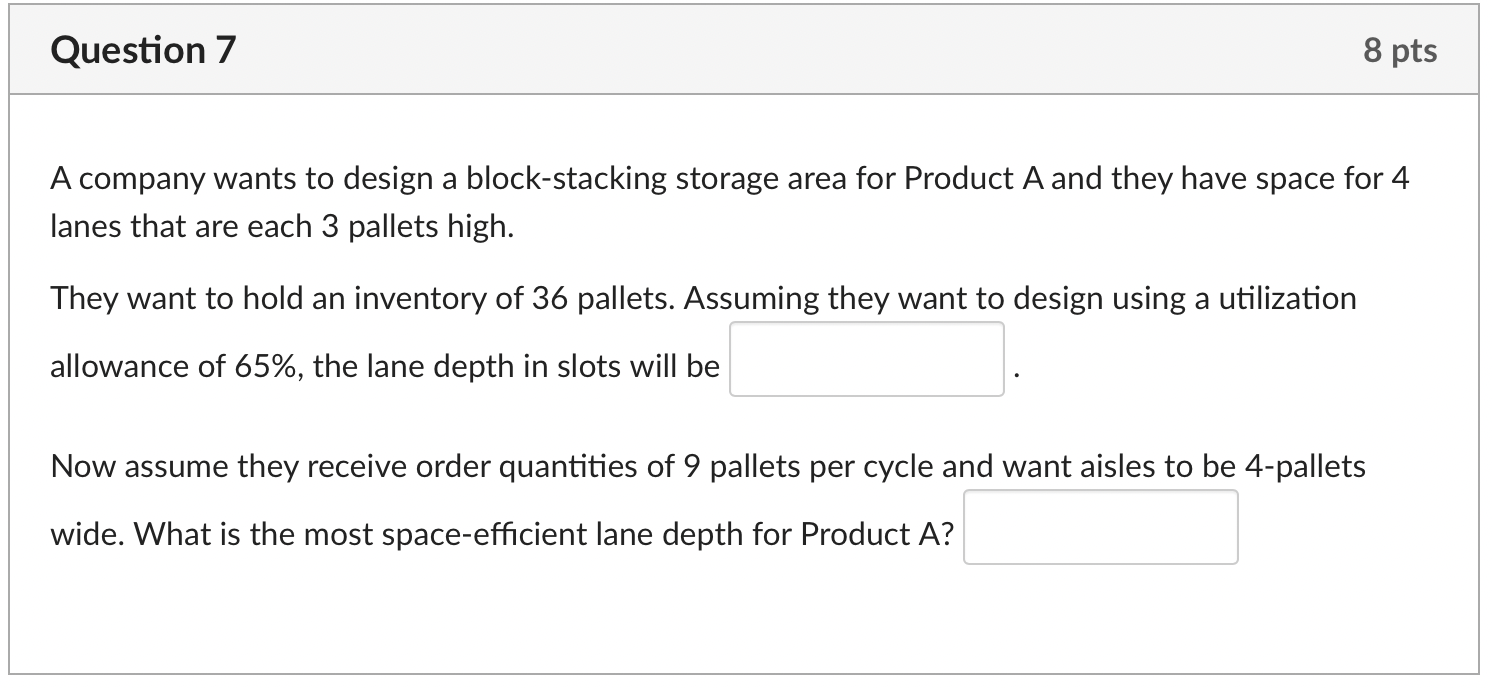Viewport: 1492px width, 688px height.
Task: Click the field following Product A question mark
Action: pos(1100,526)
